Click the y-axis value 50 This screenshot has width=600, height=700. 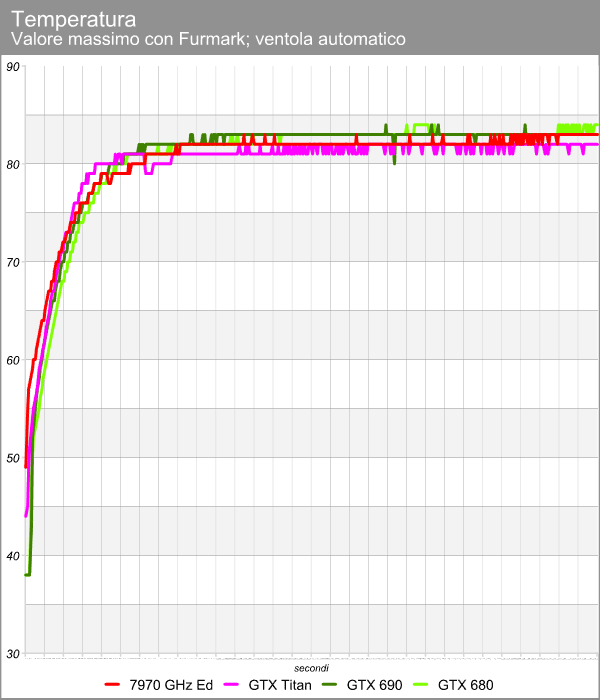coord(13,458)
